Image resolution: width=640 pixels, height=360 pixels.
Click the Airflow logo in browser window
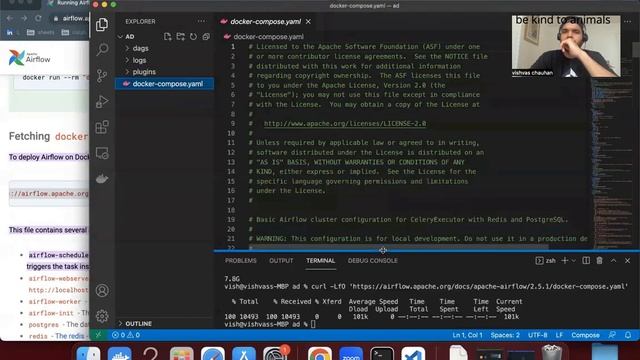29,58
